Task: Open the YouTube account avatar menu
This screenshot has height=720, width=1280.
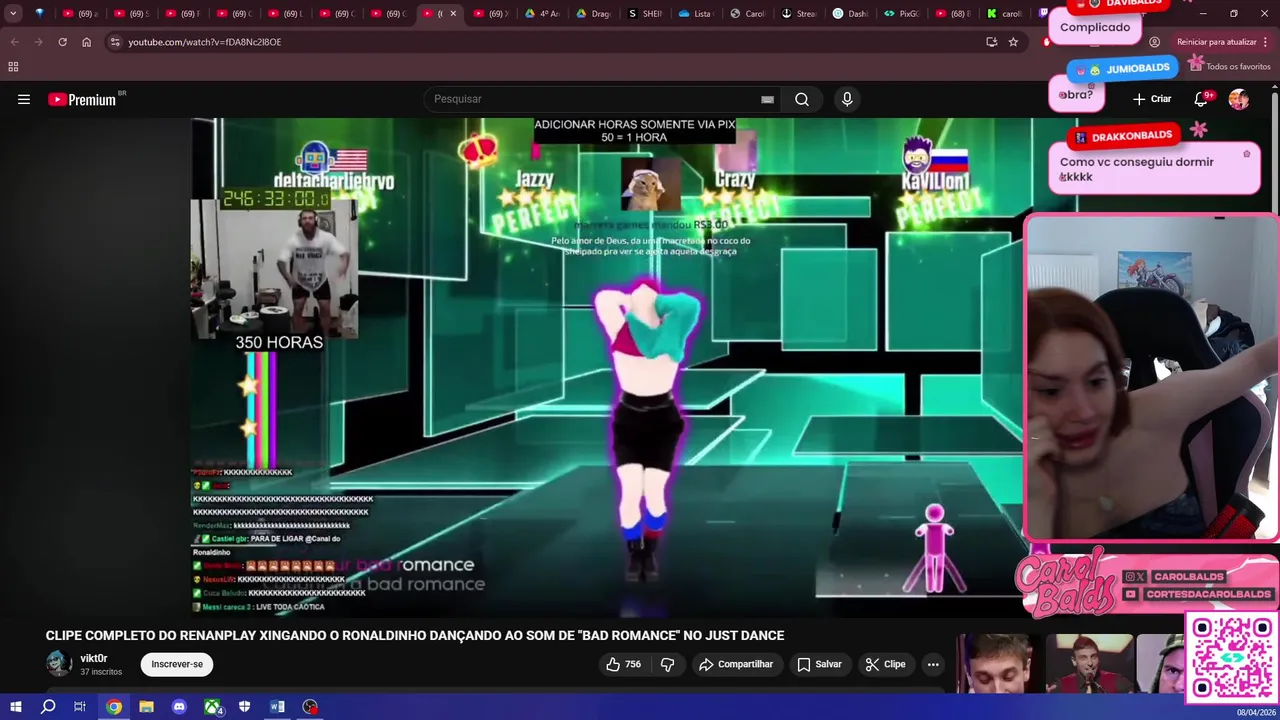Action: [x=1239, y=99]
